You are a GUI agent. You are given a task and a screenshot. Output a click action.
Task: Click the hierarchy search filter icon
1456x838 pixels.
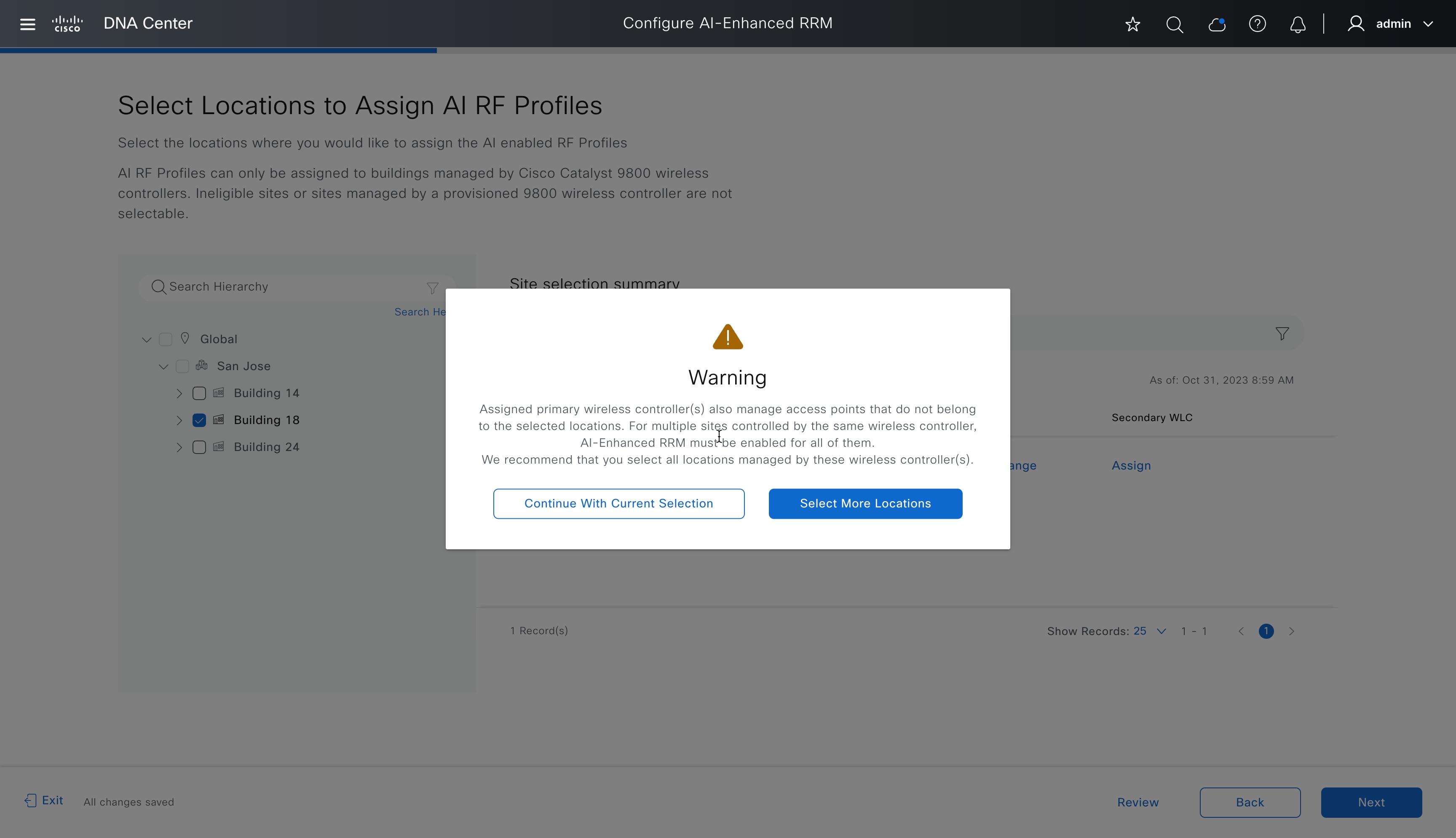tap(432, 287)
